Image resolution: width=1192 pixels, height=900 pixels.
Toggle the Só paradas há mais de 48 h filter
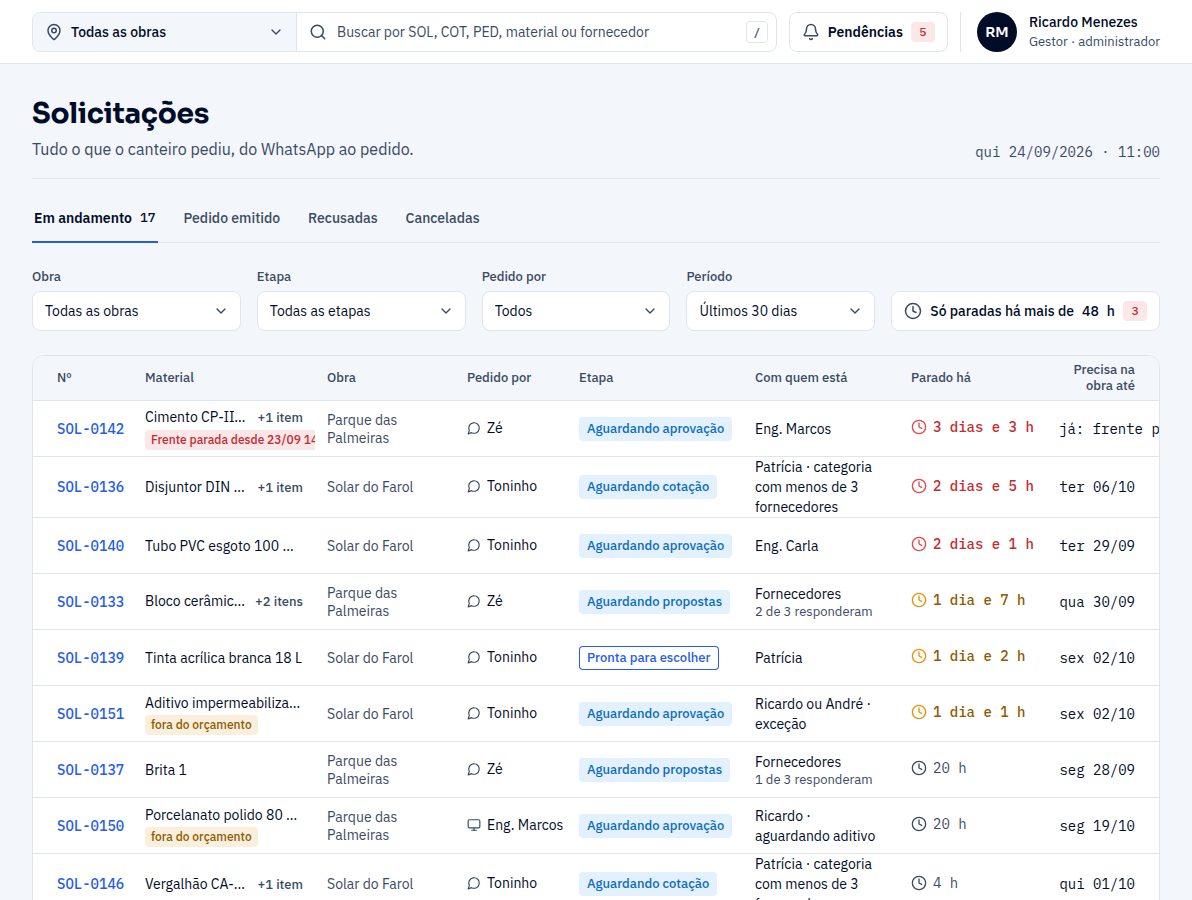(x=1025, y=311)
